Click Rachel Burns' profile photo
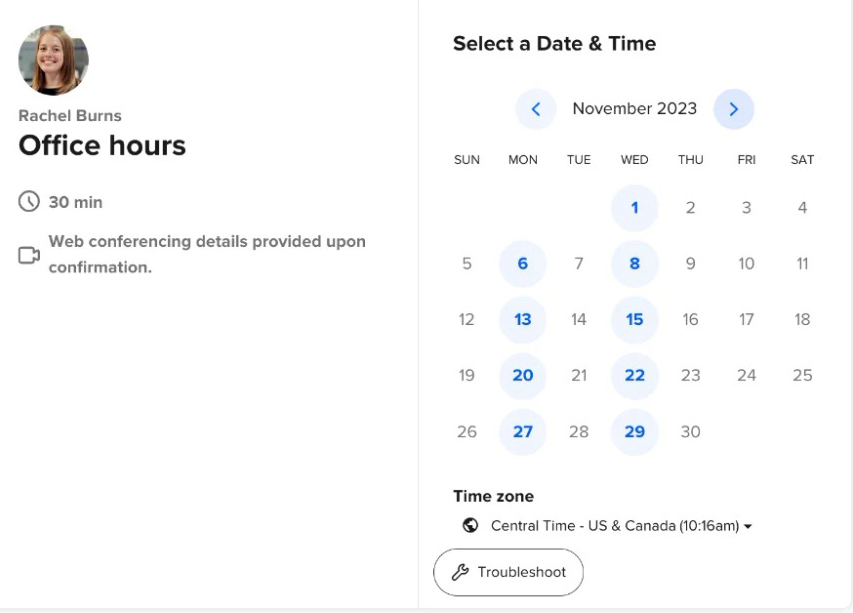Image resolution: width=853 pixels, height=613 pixels. (54, 60)
